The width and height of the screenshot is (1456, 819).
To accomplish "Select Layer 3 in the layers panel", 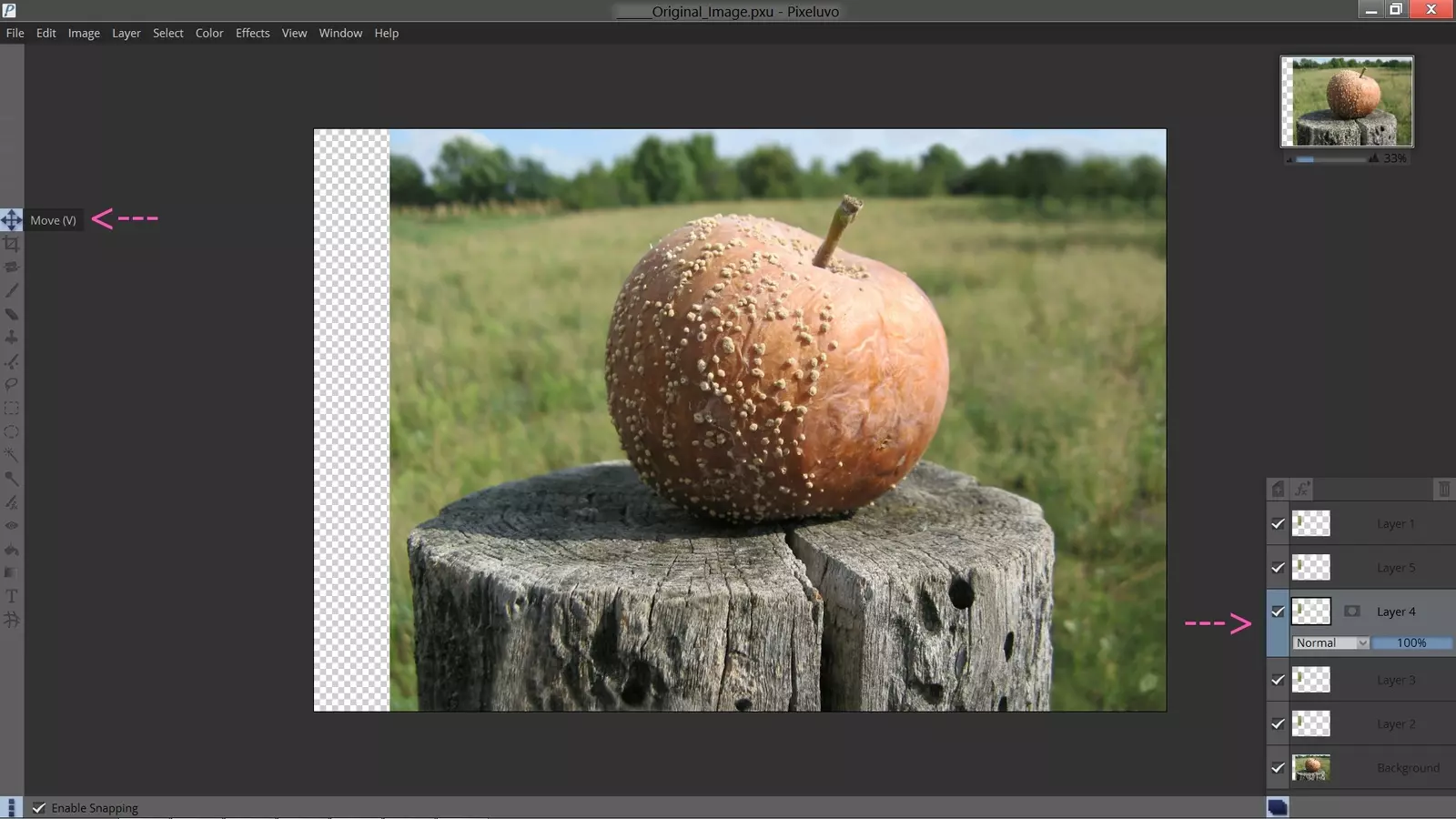I will pyautogui.click(x=1395, y=680).
